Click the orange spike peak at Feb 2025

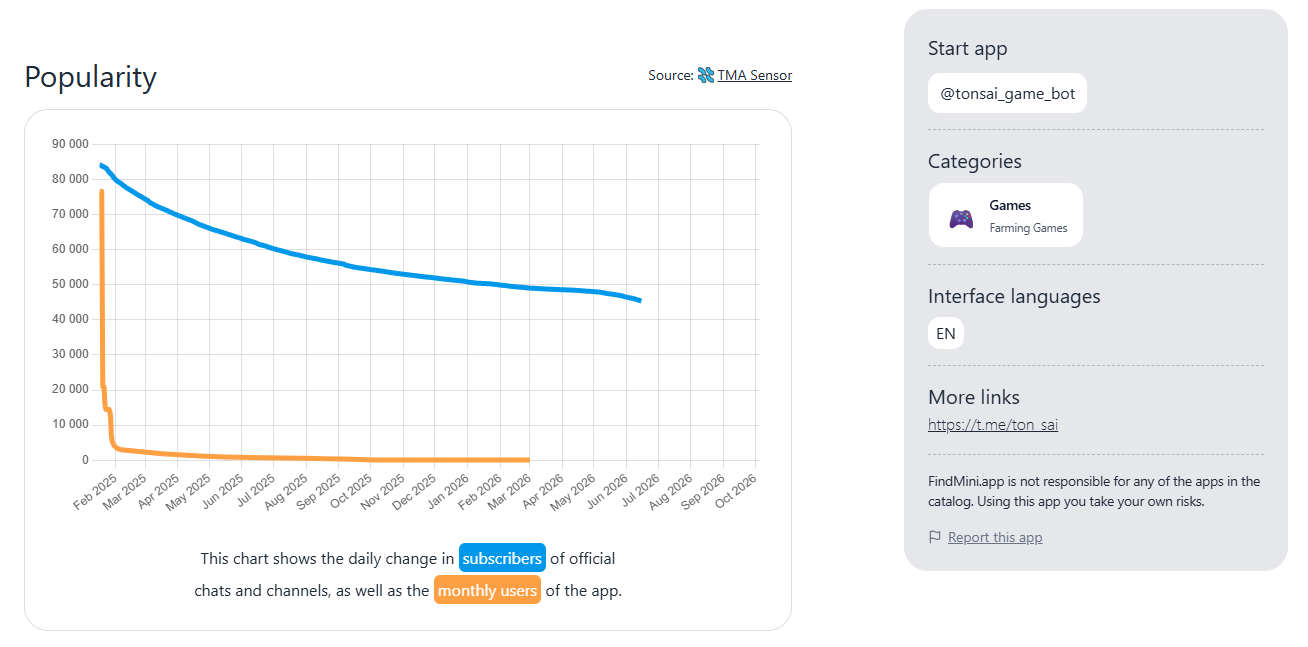pyautogui.click(x=102, y=191)
